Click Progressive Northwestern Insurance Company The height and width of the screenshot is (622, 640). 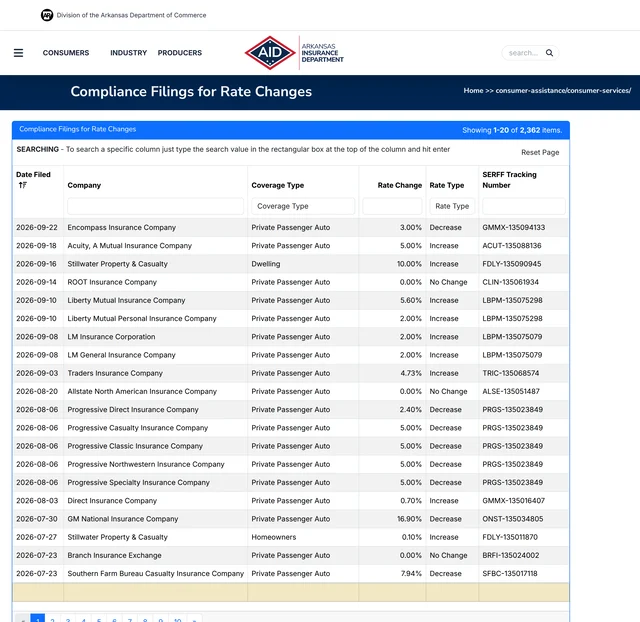click(146, 464)
